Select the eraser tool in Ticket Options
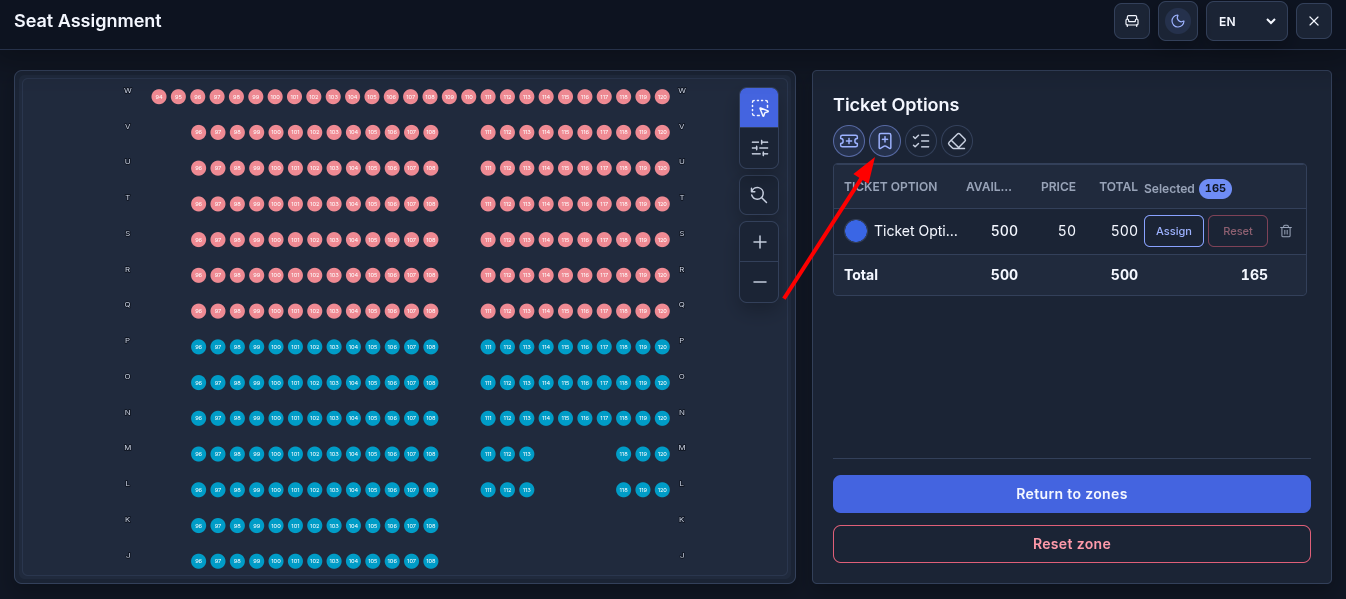Viewport: 1346px width, 599px height. (x=957, y=141)
